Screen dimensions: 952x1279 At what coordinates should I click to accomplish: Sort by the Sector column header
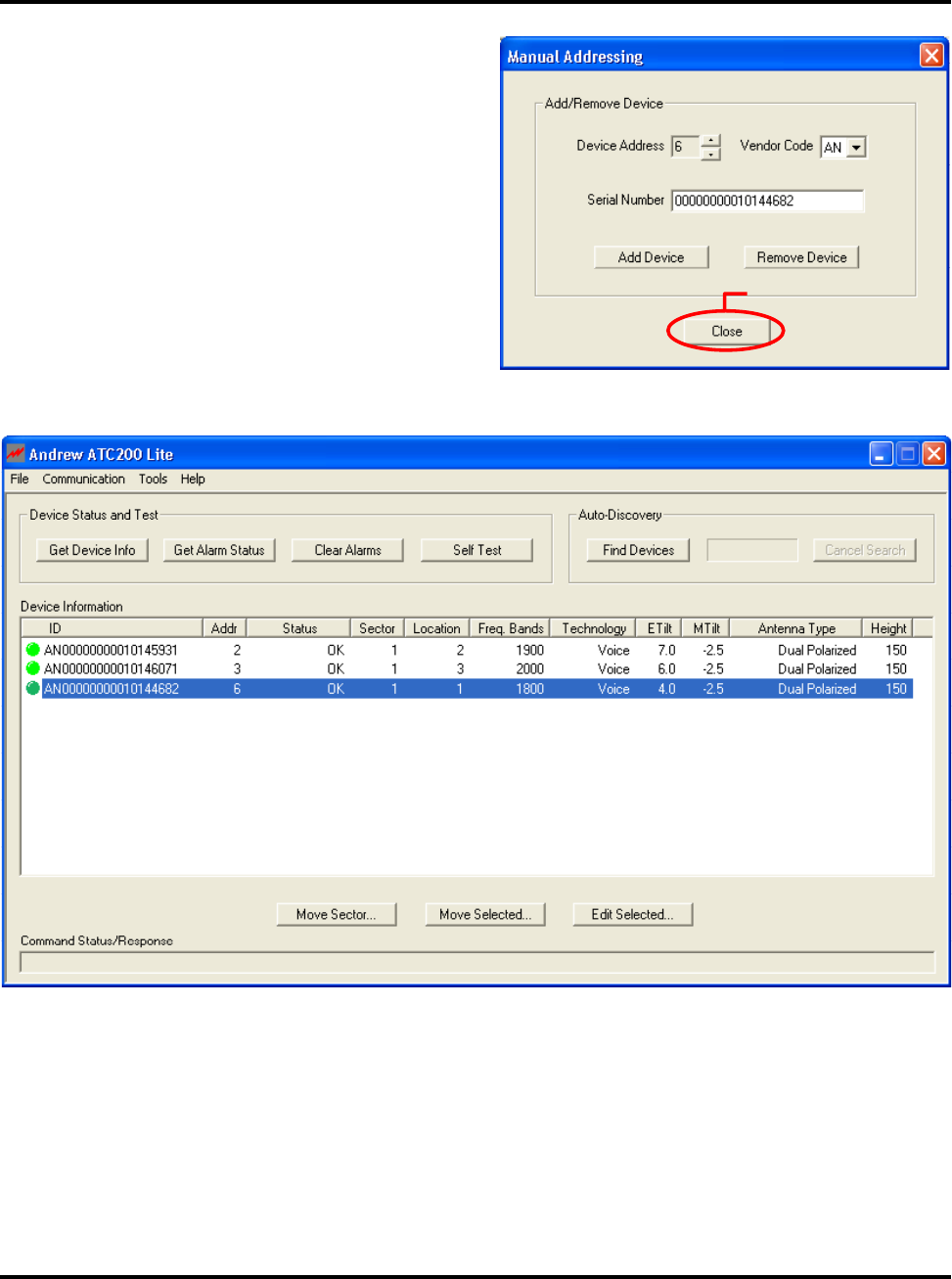(x=377, y=628)
